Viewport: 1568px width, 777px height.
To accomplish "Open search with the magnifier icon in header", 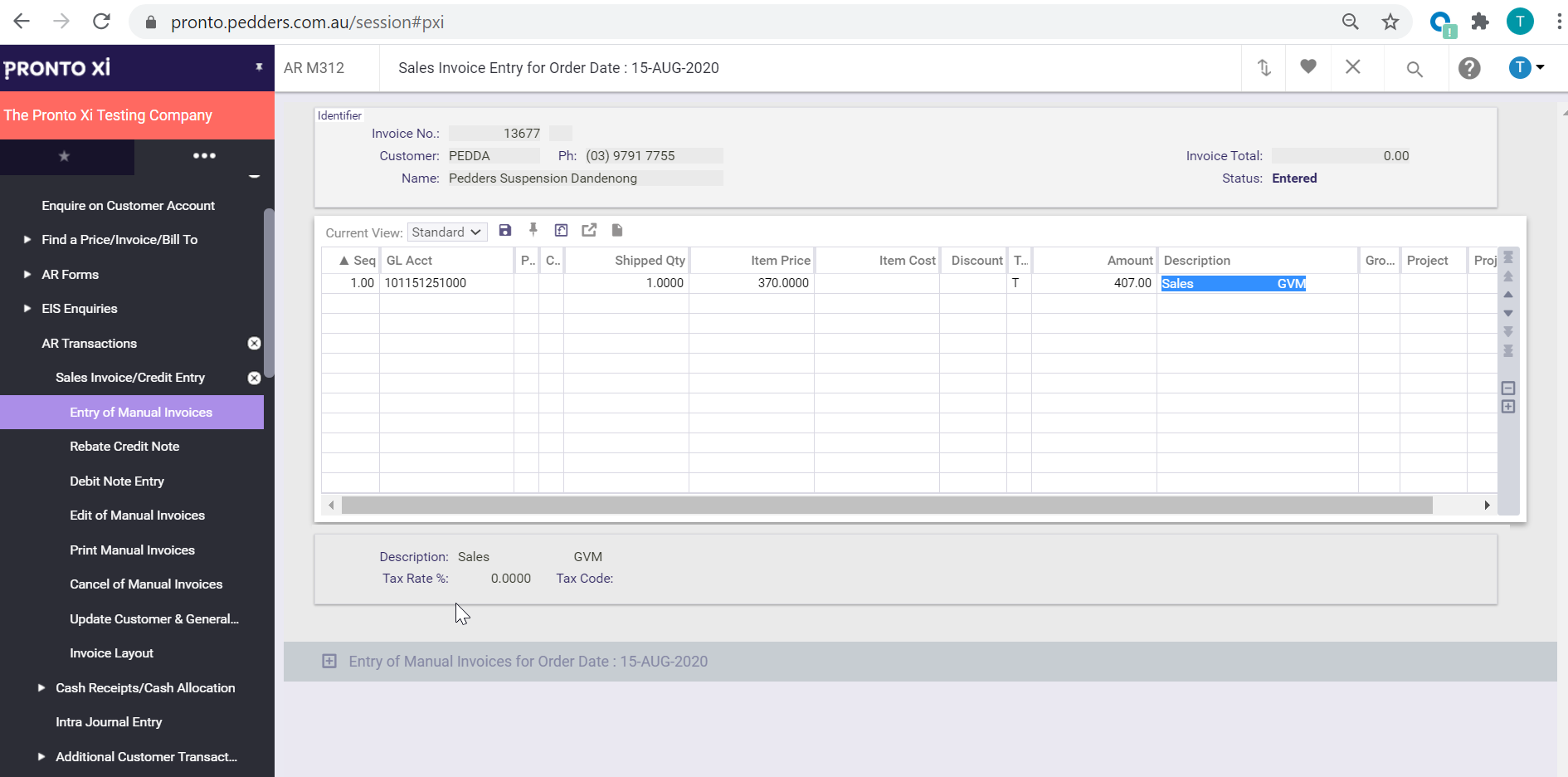I will 1415,69.
